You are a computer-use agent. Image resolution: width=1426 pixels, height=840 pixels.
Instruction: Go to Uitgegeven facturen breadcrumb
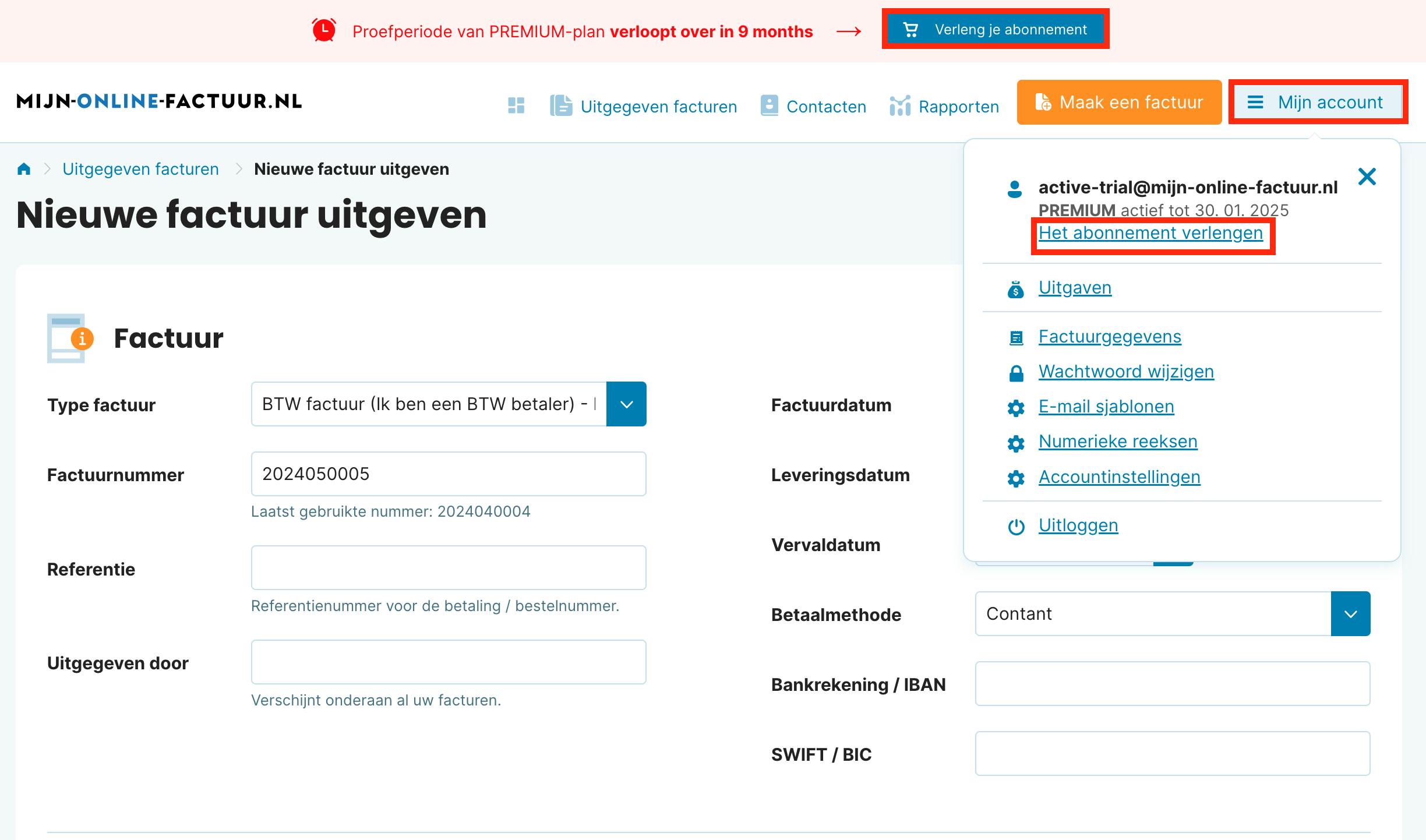[x=140, y=169]
